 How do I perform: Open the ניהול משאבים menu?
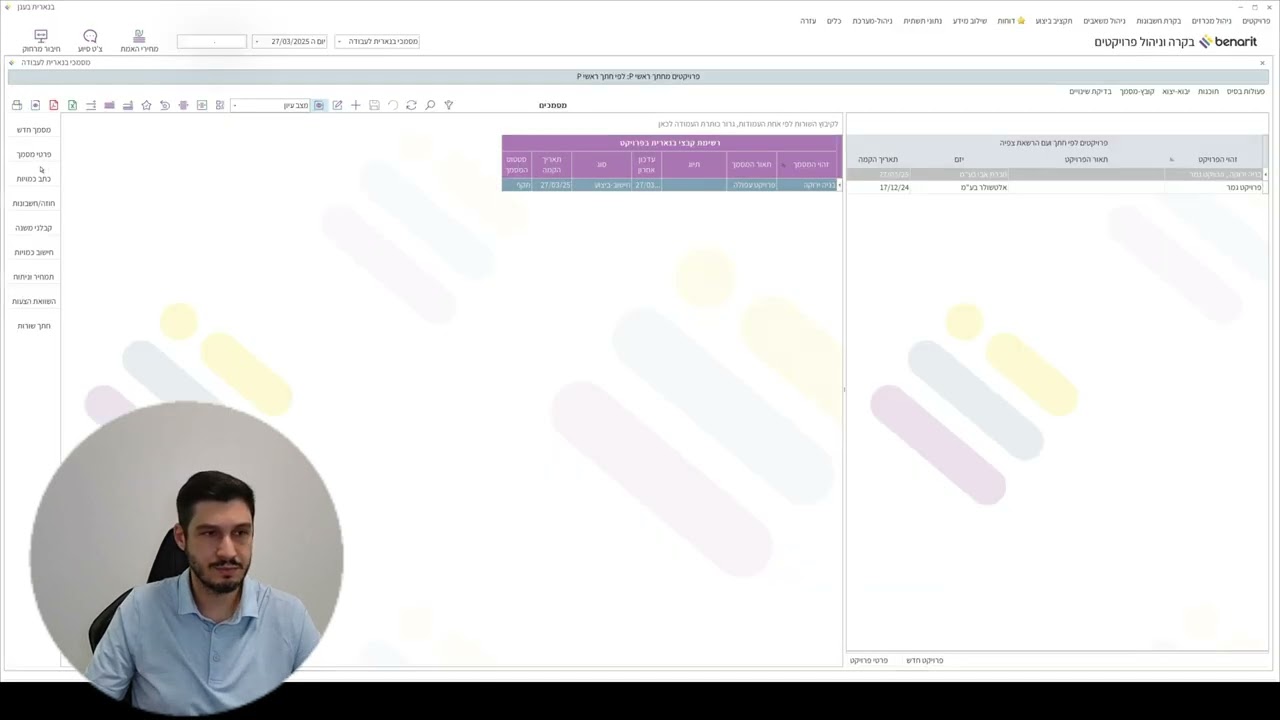pyautogui.click(x=1104, y=21)
